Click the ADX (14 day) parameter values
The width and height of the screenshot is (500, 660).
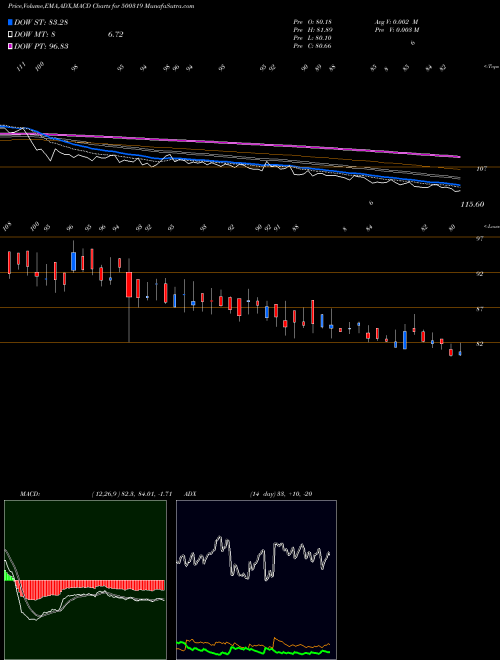tap(281, 494)
